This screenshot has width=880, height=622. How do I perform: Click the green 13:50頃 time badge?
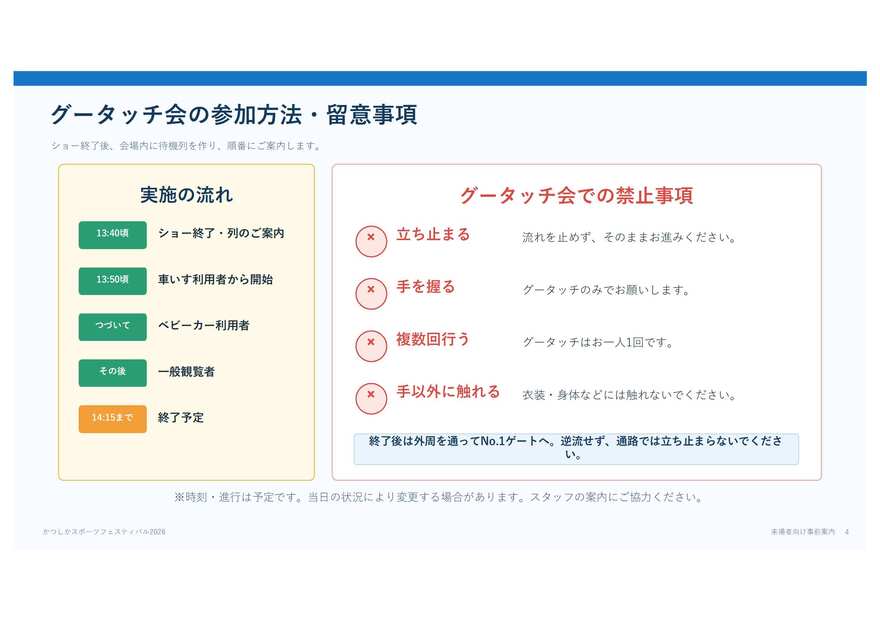tap(112, 281)
